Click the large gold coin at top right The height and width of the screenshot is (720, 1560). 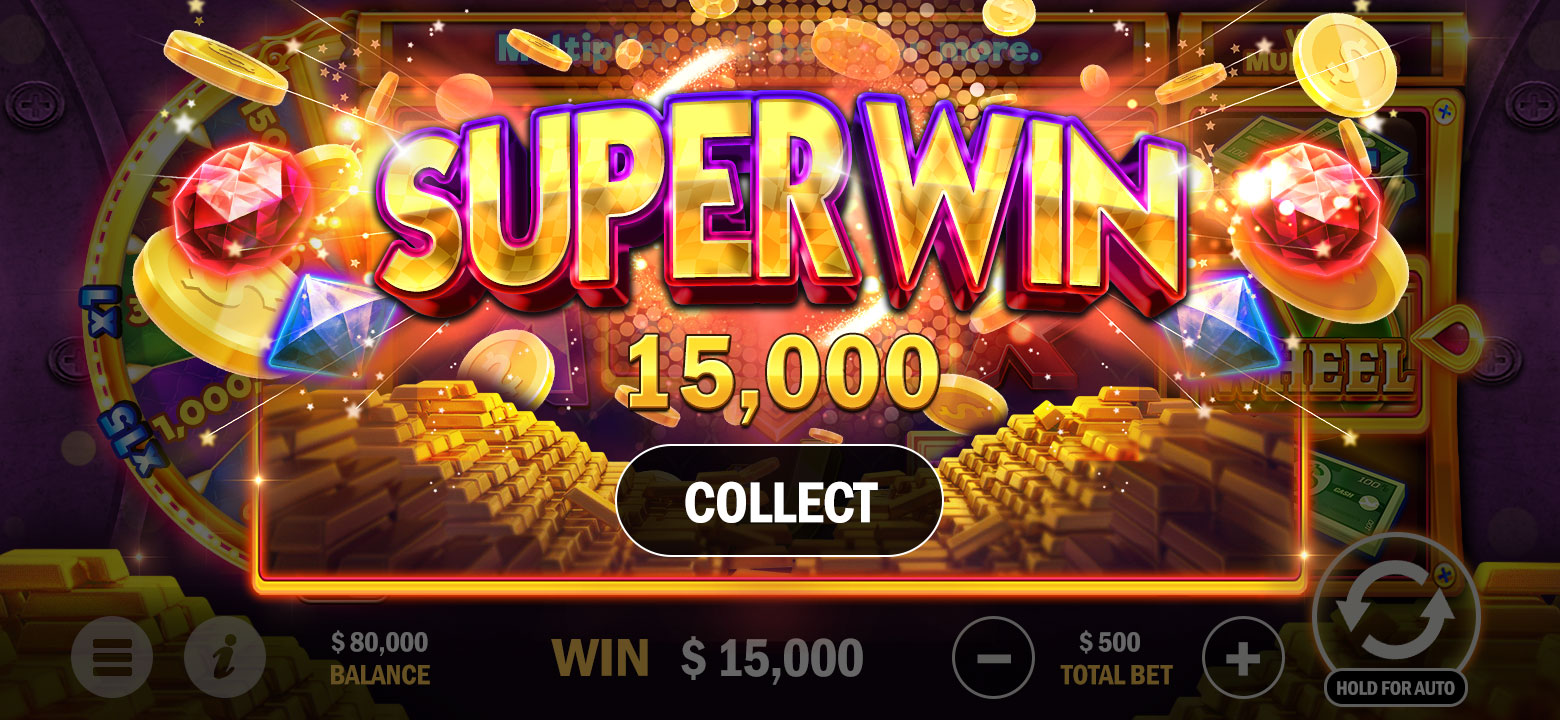[x=1345, y=62]
